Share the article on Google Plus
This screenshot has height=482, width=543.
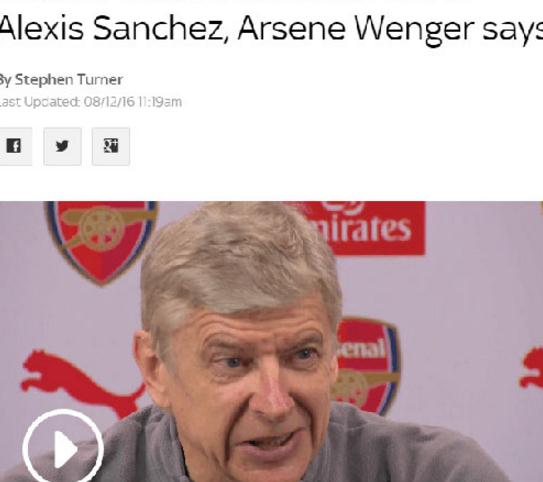pyautogui.click(x=111, y=146)
